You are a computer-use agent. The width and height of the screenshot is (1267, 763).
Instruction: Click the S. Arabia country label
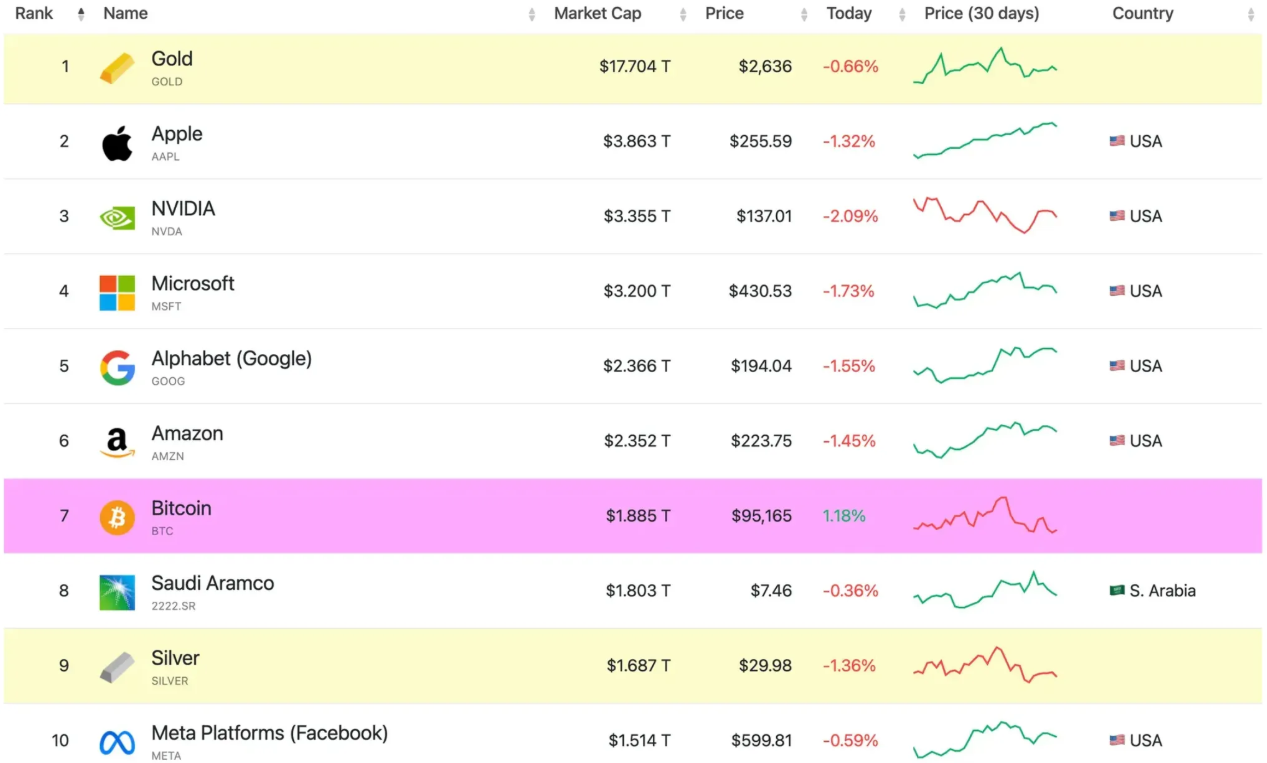[x=1163, y=591]
